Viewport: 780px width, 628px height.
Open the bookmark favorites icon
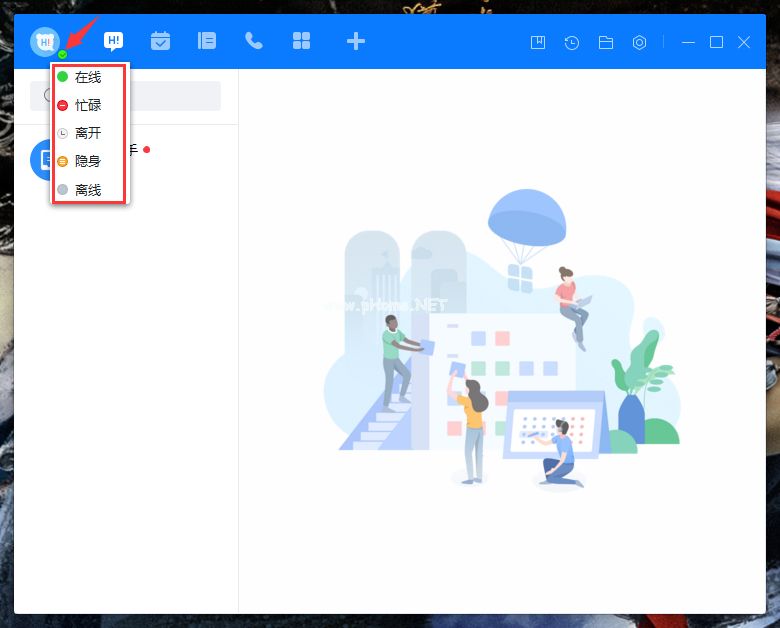tap(538, 42)
